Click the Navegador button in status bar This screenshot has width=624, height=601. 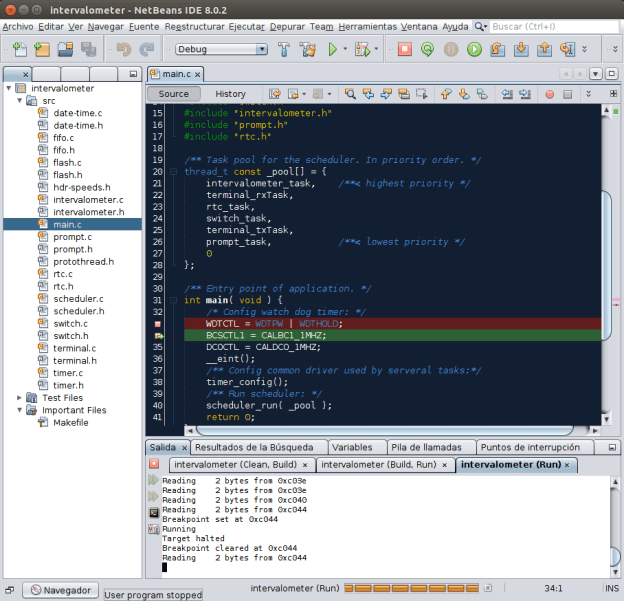[x=62, y=590]
